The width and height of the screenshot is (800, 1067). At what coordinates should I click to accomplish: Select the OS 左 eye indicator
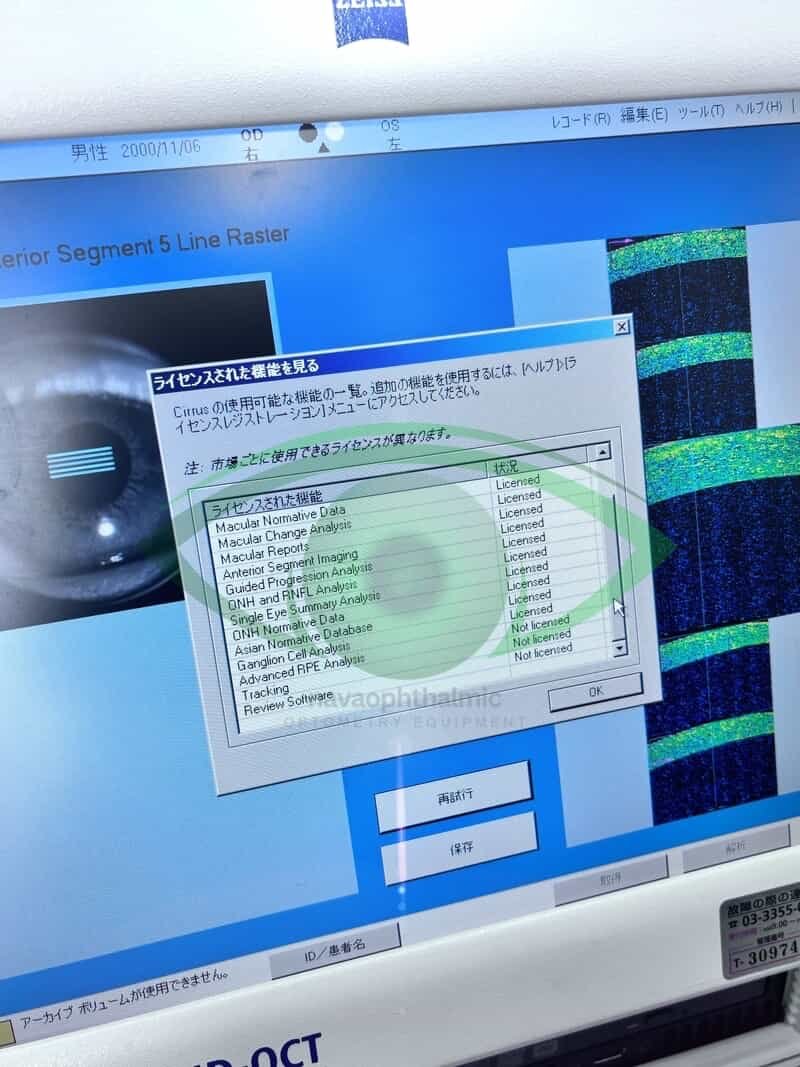click(x=391, y=134)
